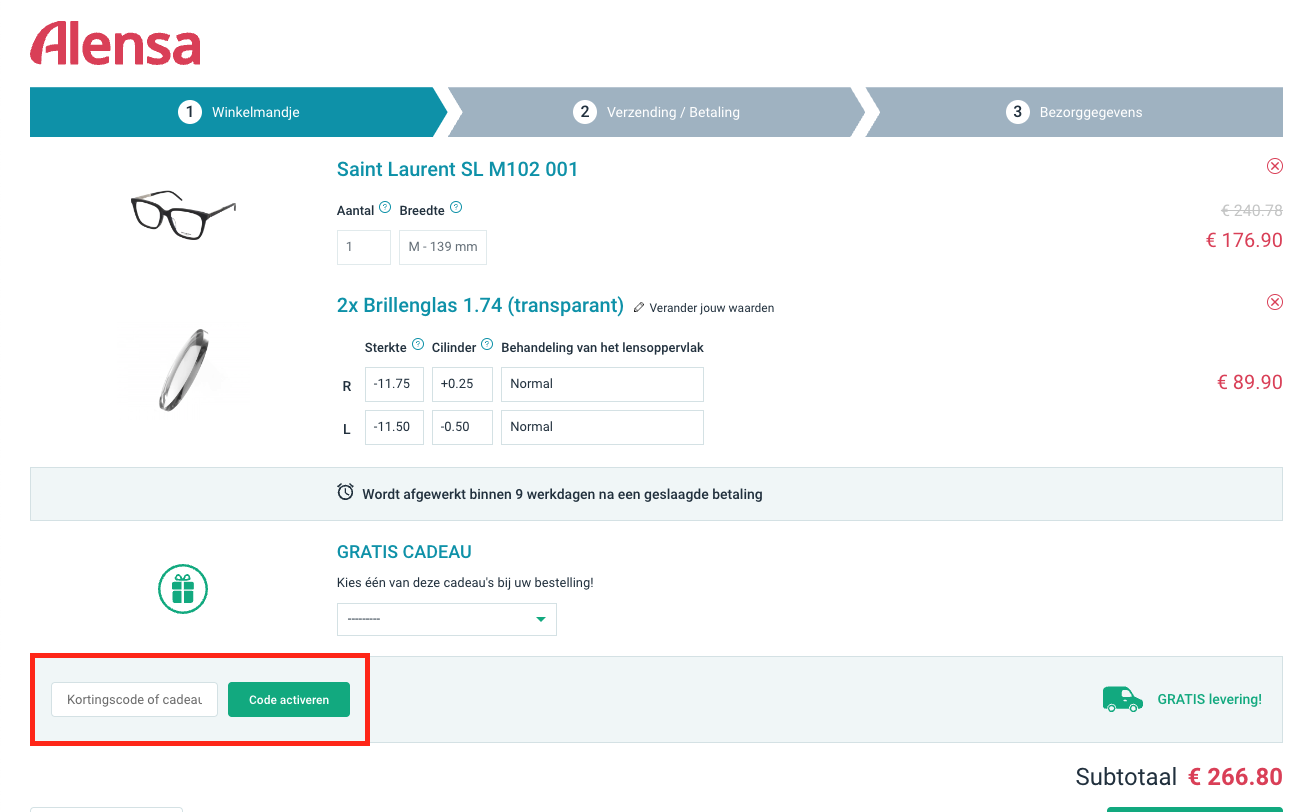Click the Subtotaal € 266.80 amount
Screen dimensions: 1310x812
click(1235, 777)
